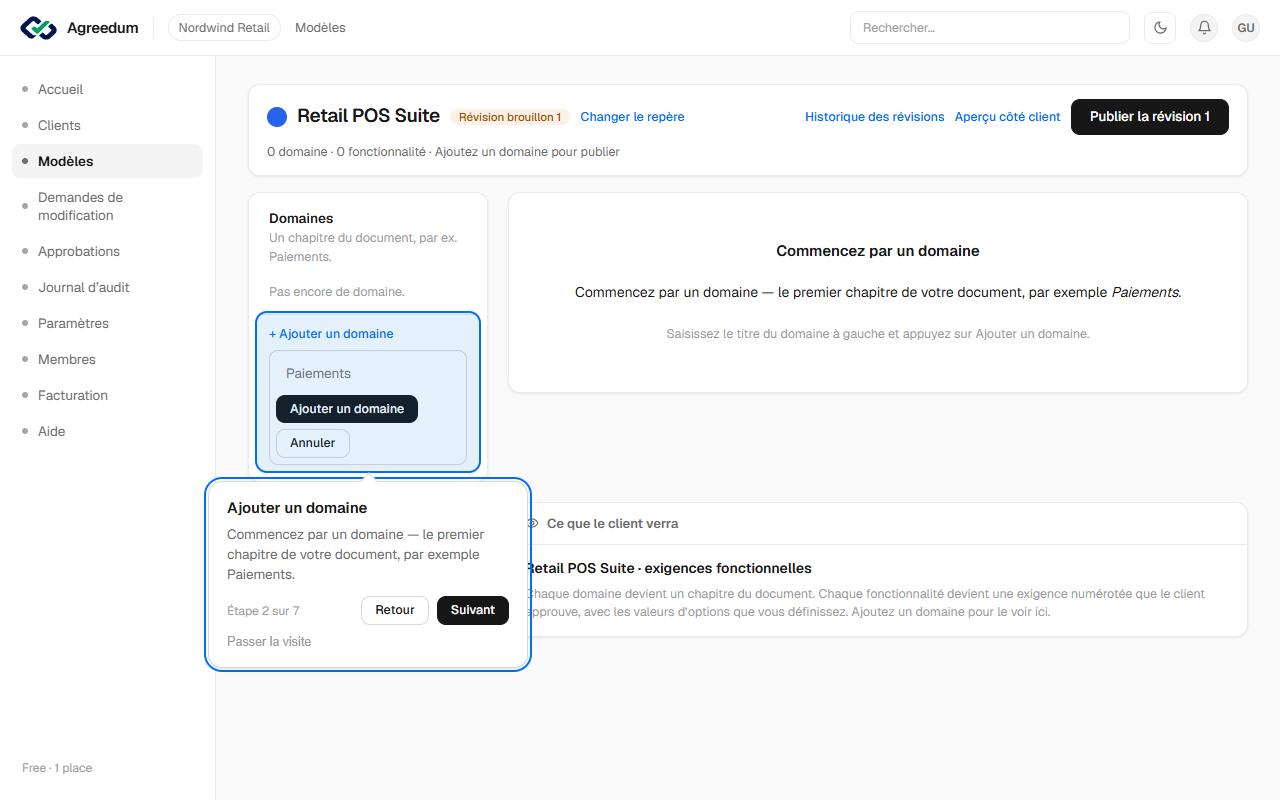
Task: Open Membres in the sidebar
Action: pyautogui.click(x=107, y=359)
